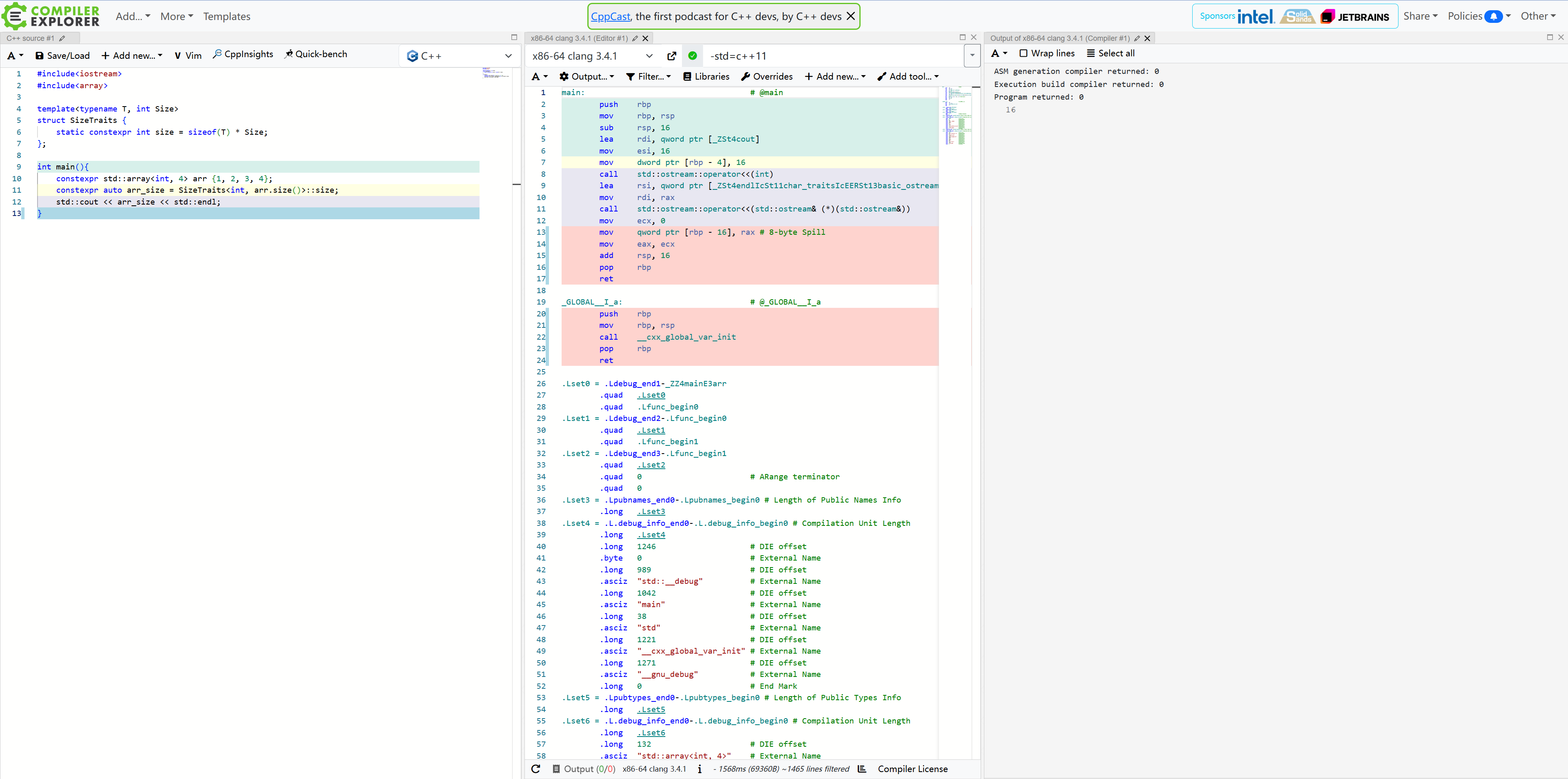
Task: Click Select all in output pane
Action: pos(1111,53)
